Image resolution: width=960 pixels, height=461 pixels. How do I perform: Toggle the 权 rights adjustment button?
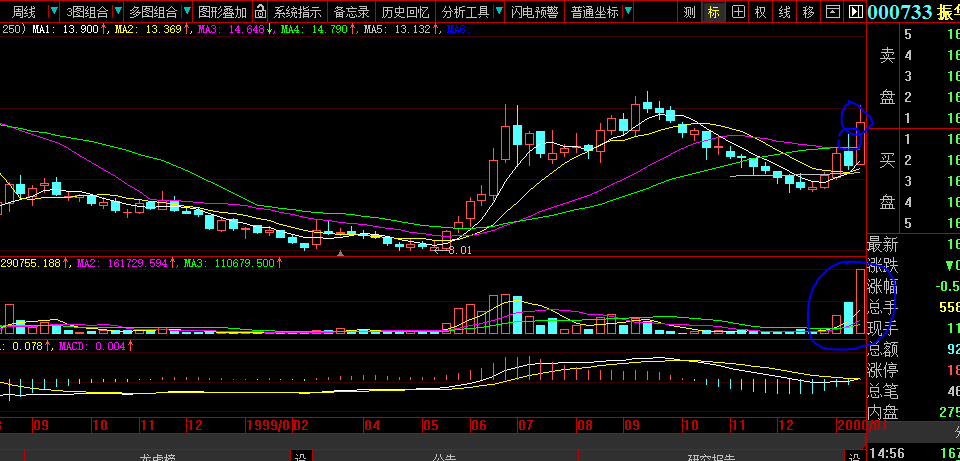point(761,12)
